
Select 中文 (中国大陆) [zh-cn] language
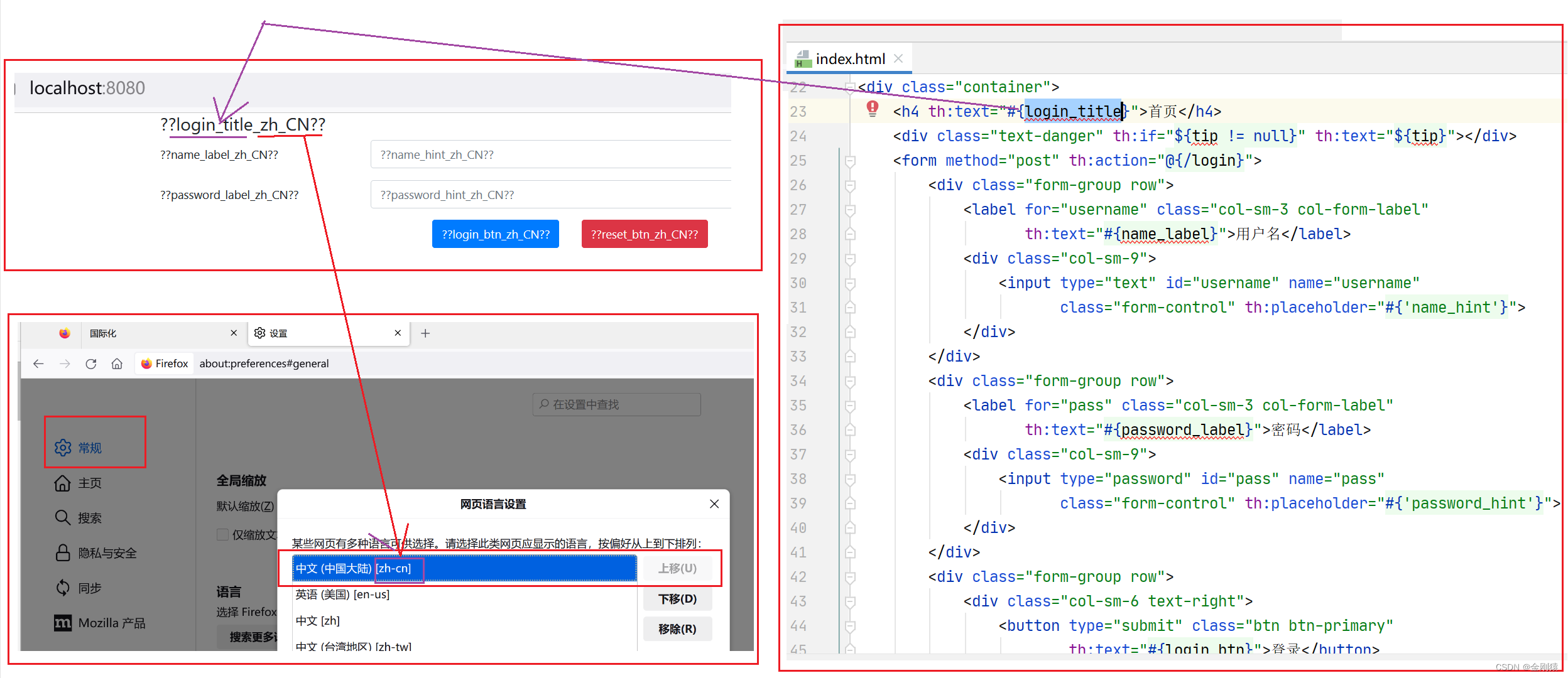click(464, 568)
